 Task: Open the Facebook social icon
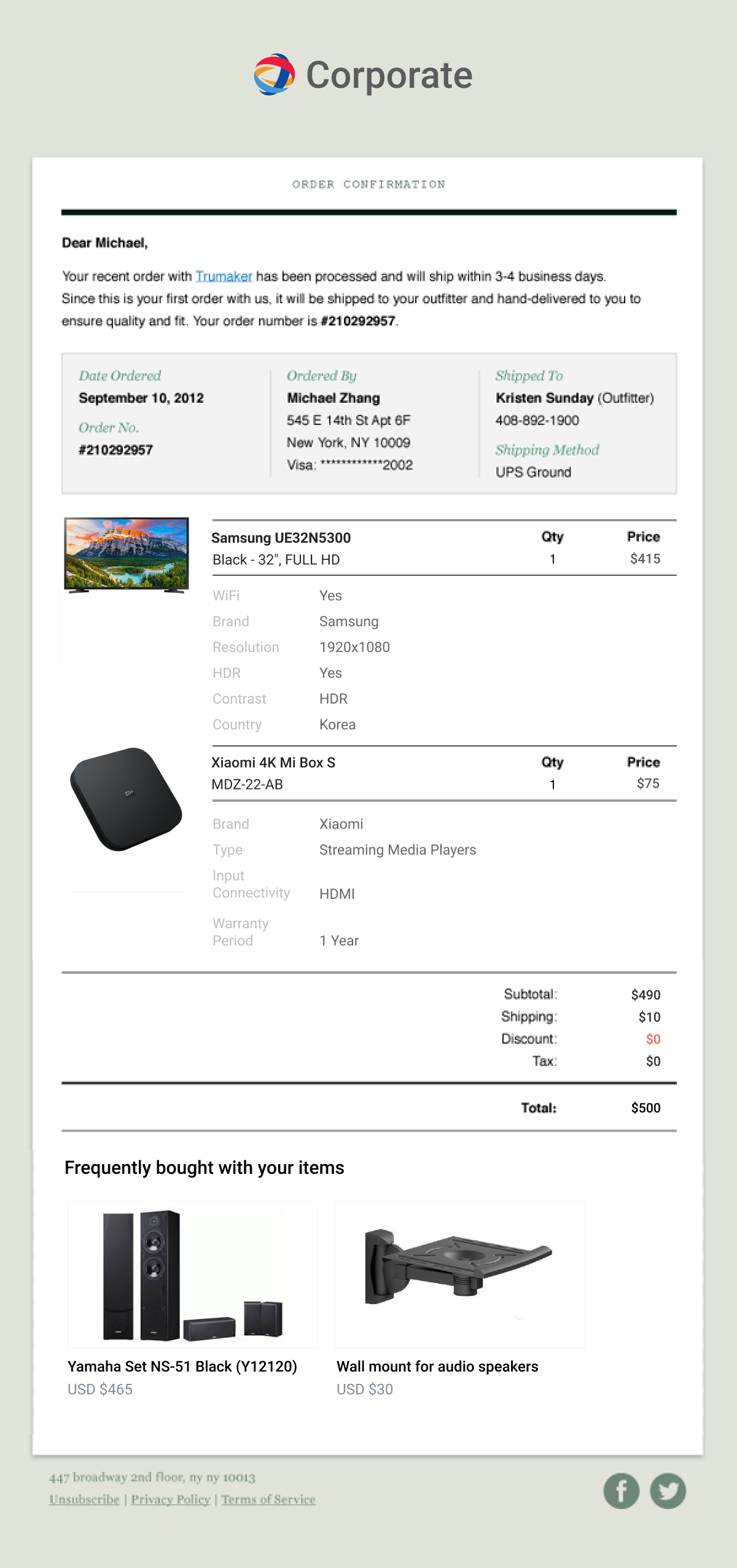coord(621,1491)
